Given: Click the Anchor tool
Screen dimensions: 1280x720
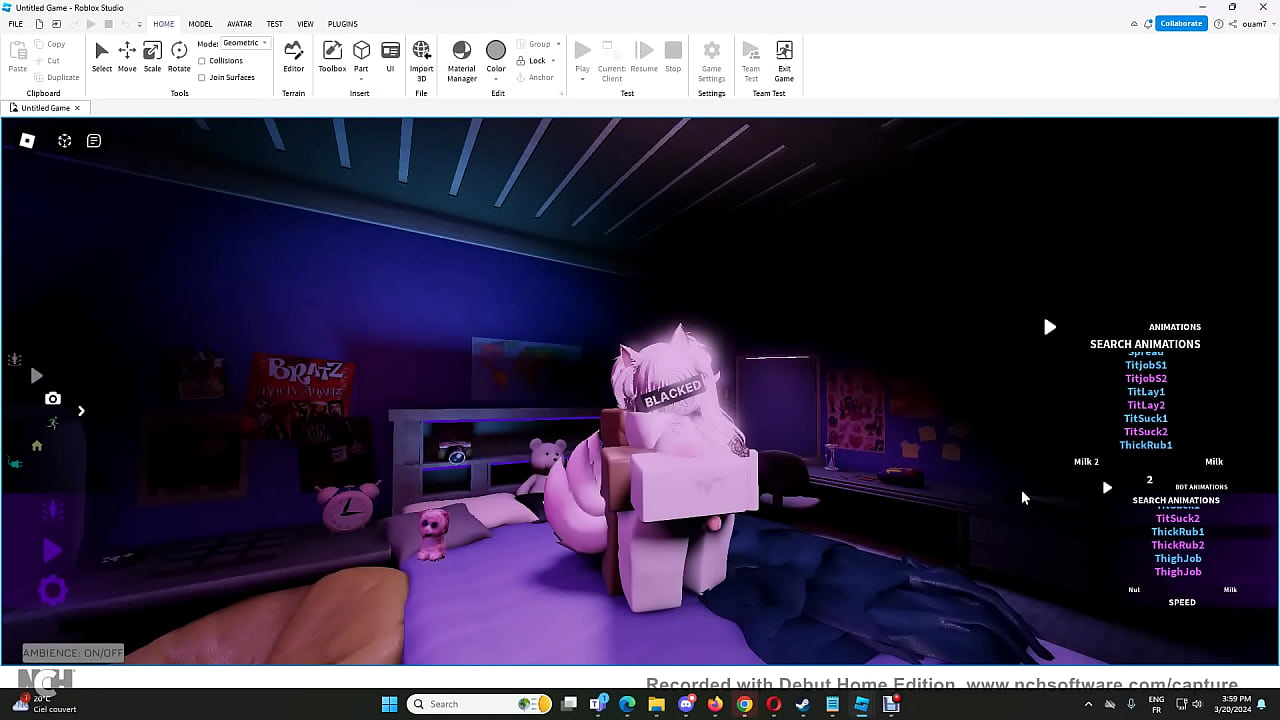Looking at the screenshot, I should tap(535, 77).
